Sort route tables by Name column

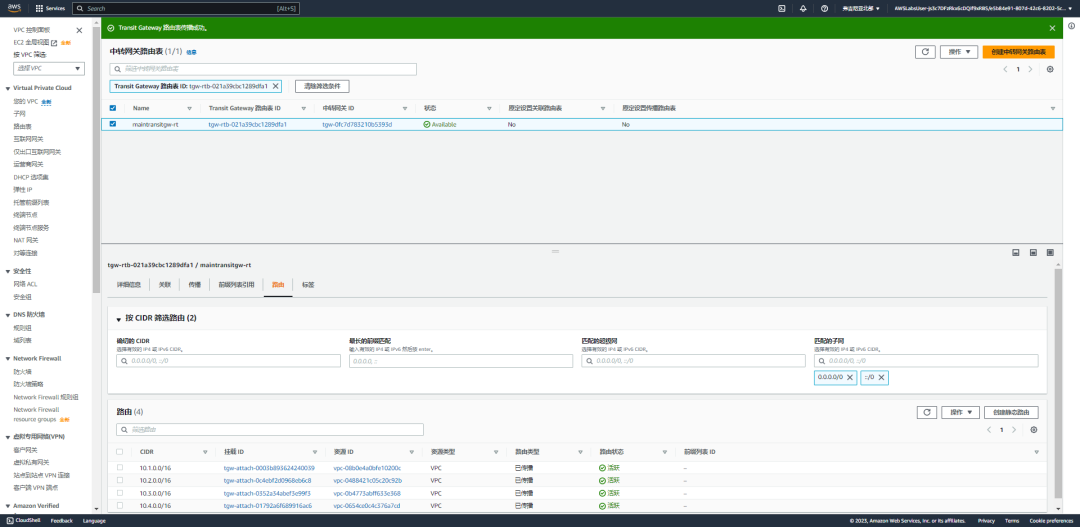(189, 109)
